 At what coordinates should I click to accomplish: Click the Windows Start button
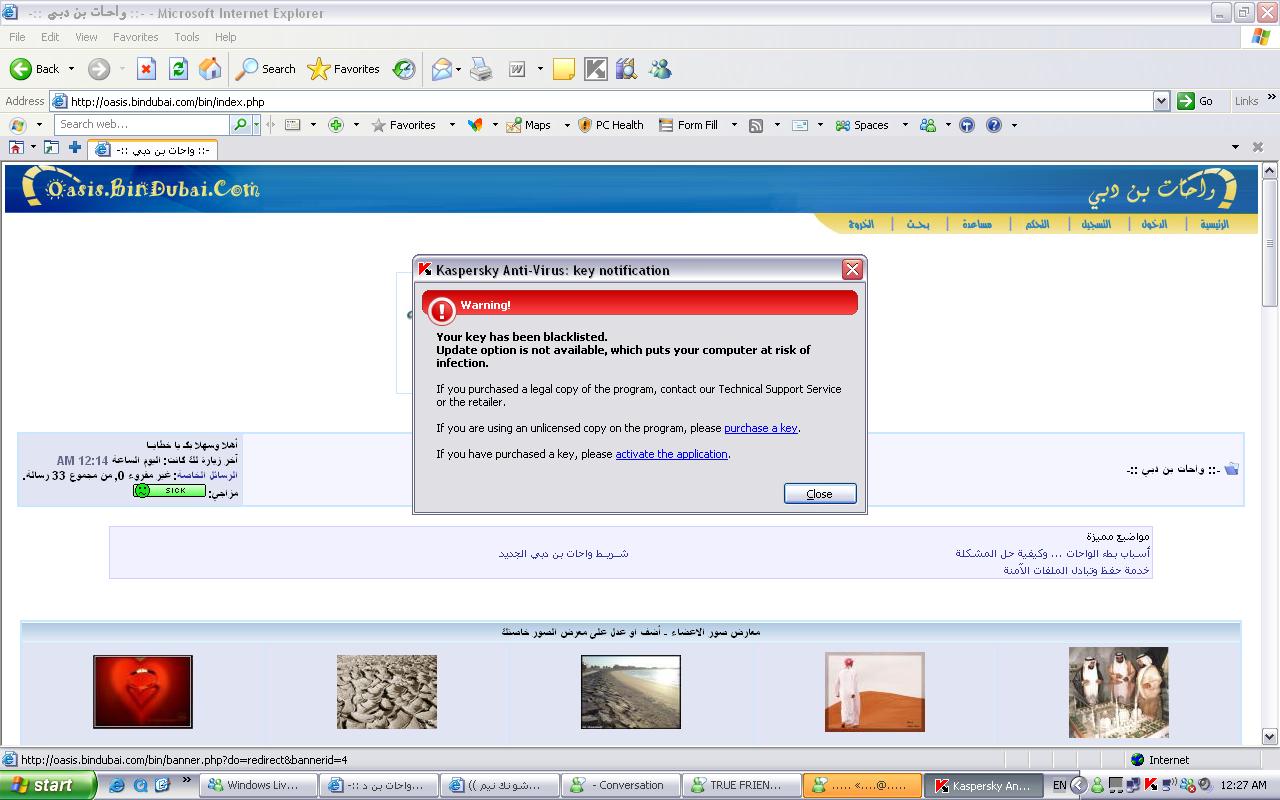point(47,785)
